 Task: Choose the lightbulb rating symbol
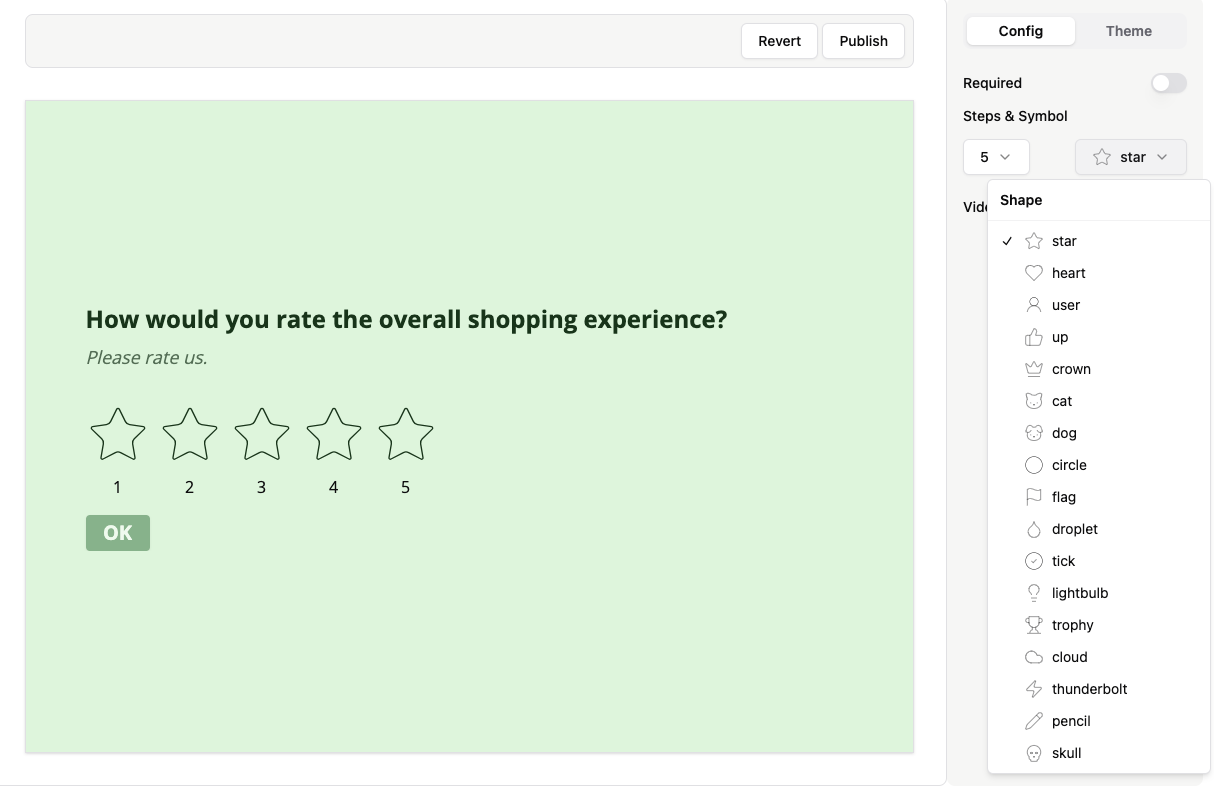[x=1079, y=593]
